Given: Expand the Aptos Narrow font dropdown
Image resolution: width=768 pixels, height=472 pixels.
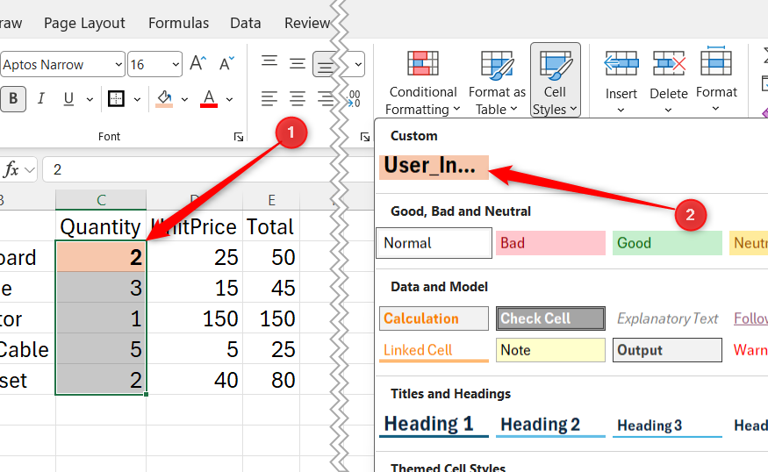Looking at the screenshot, I should [118, 65].
